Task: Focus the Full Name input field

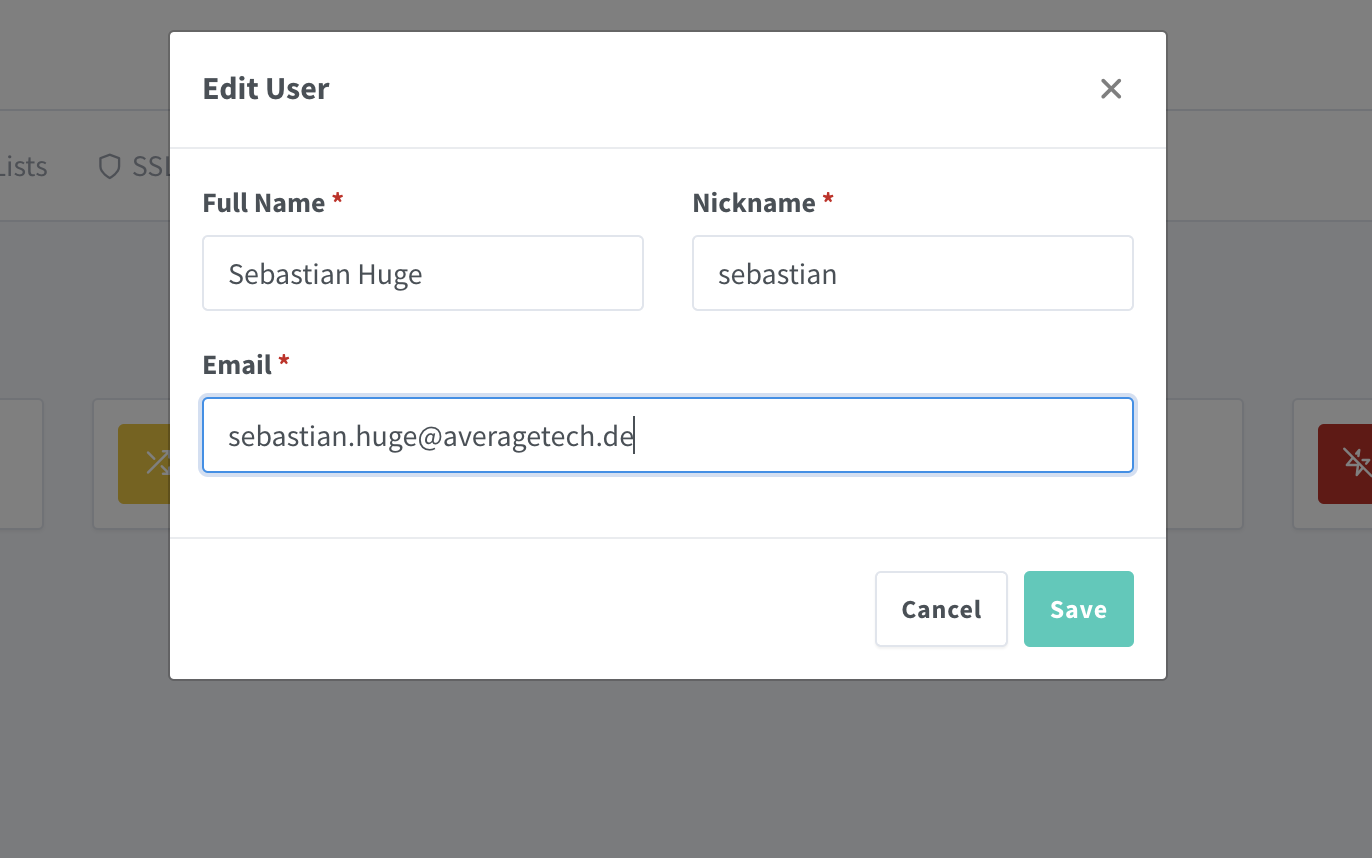Action: pyautogui.click(x=422, y=273)
